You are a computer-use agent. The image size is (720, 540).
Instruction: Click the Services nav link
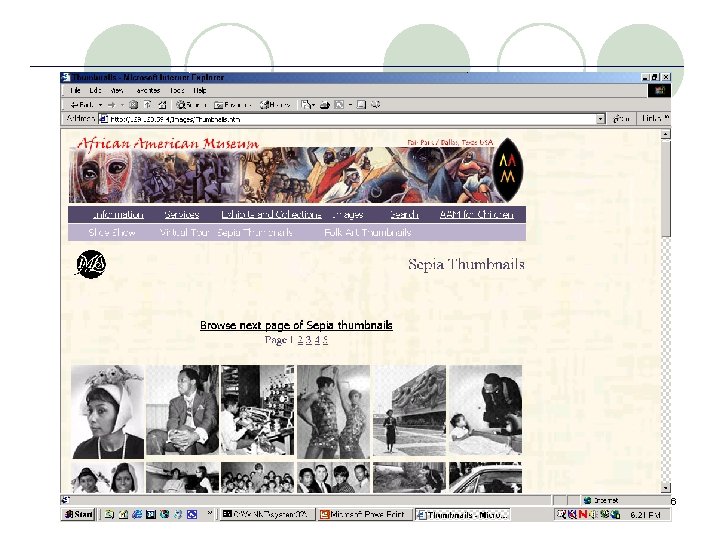click(x=182, y=214)
